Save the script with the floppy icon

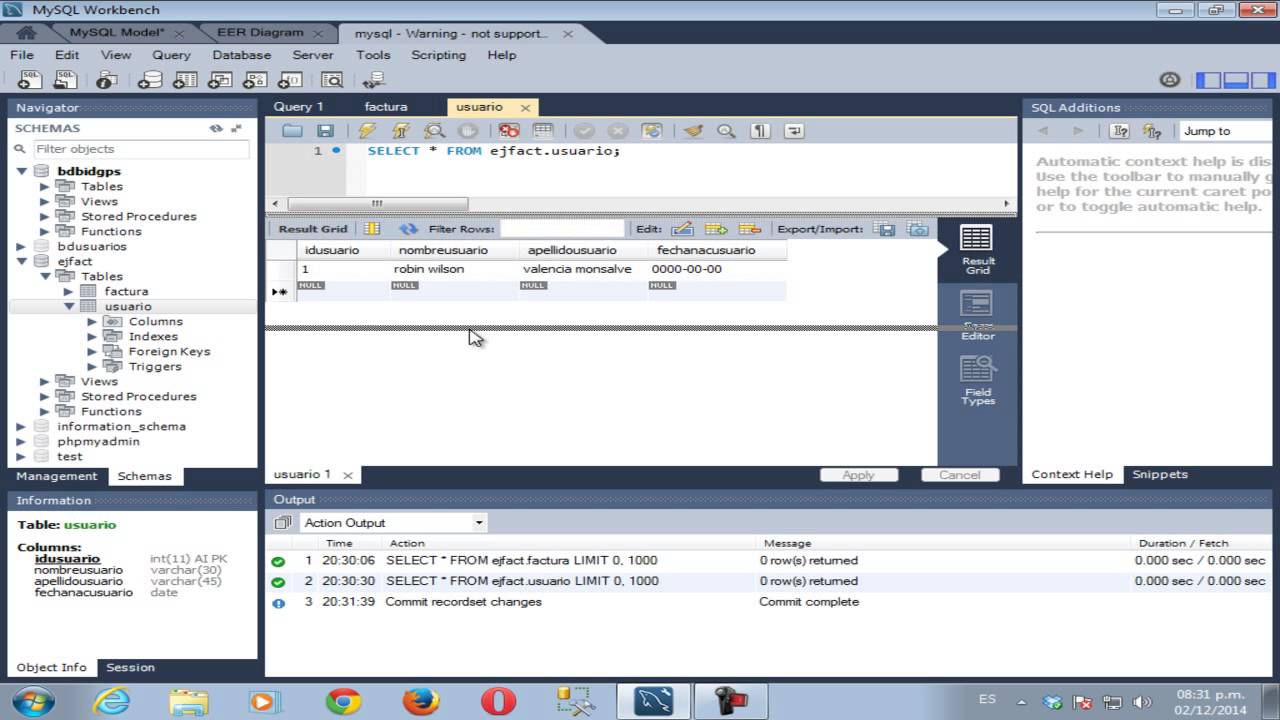pyautogui.click(x=325, y=131)
